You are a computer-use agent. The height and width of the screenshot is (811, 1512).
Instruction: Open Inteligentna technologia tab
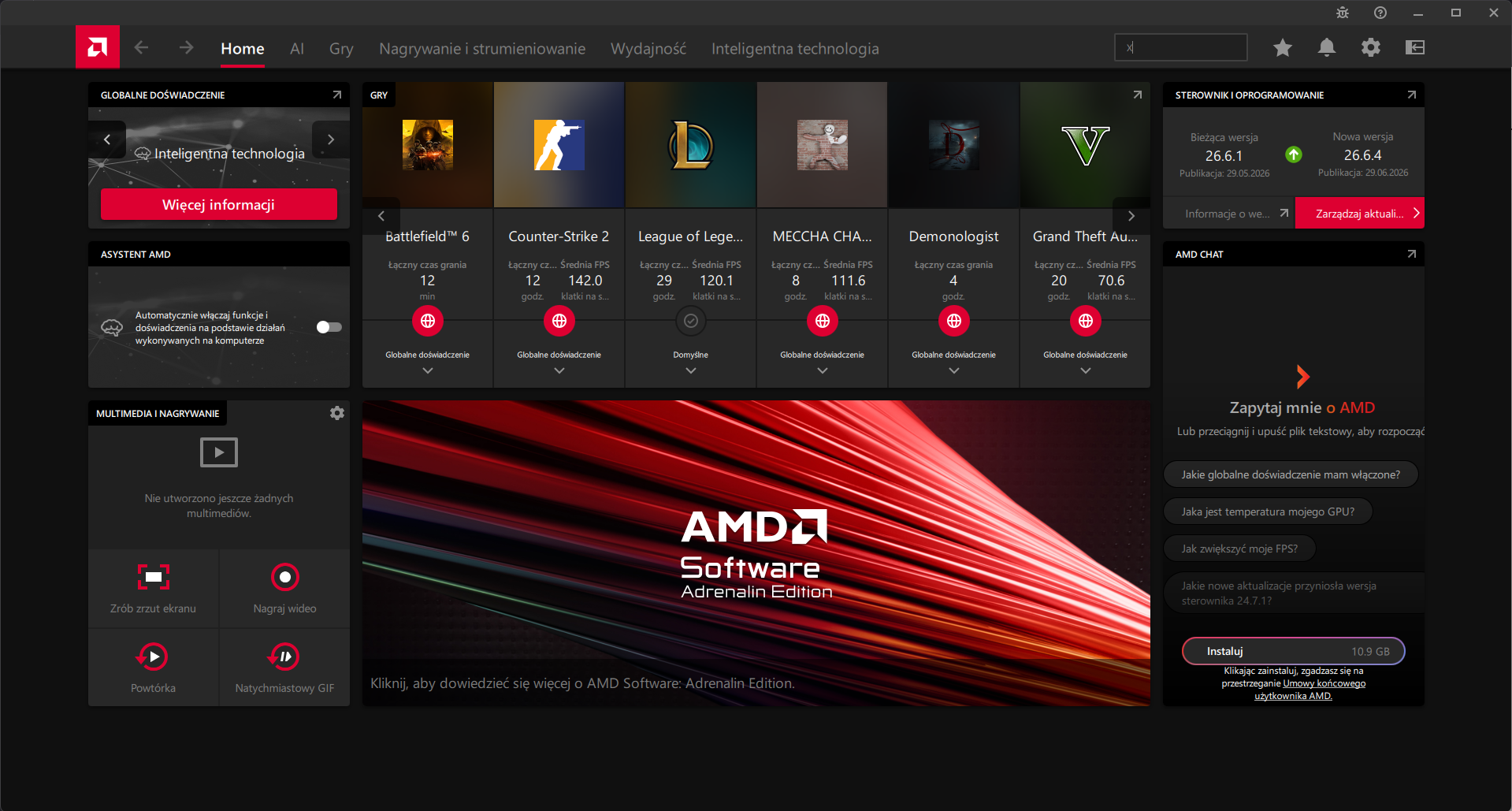[795, 48]
